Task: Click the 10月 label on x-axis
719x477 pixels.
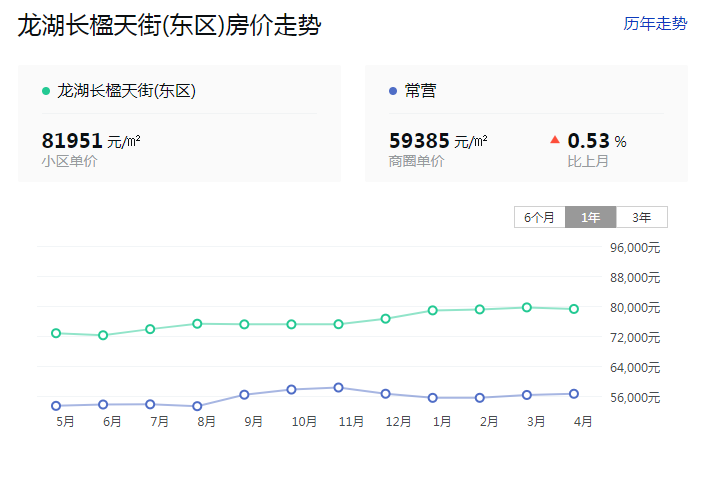Action: coord(304,422)
